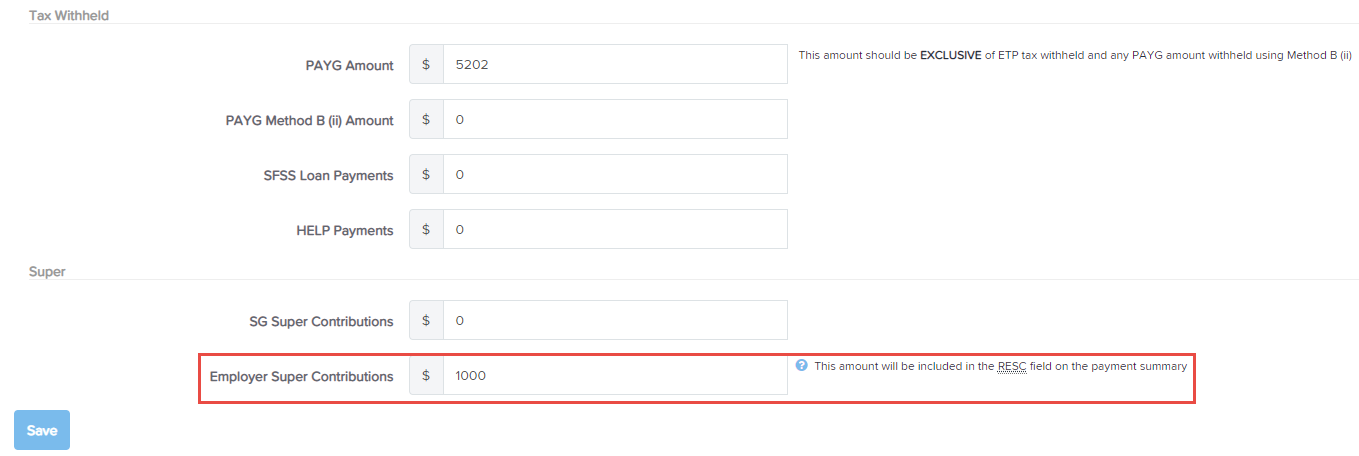Click the Super section heading
Image resolution: width=1359 pixels, height=456 pixels.
point(47,271)
